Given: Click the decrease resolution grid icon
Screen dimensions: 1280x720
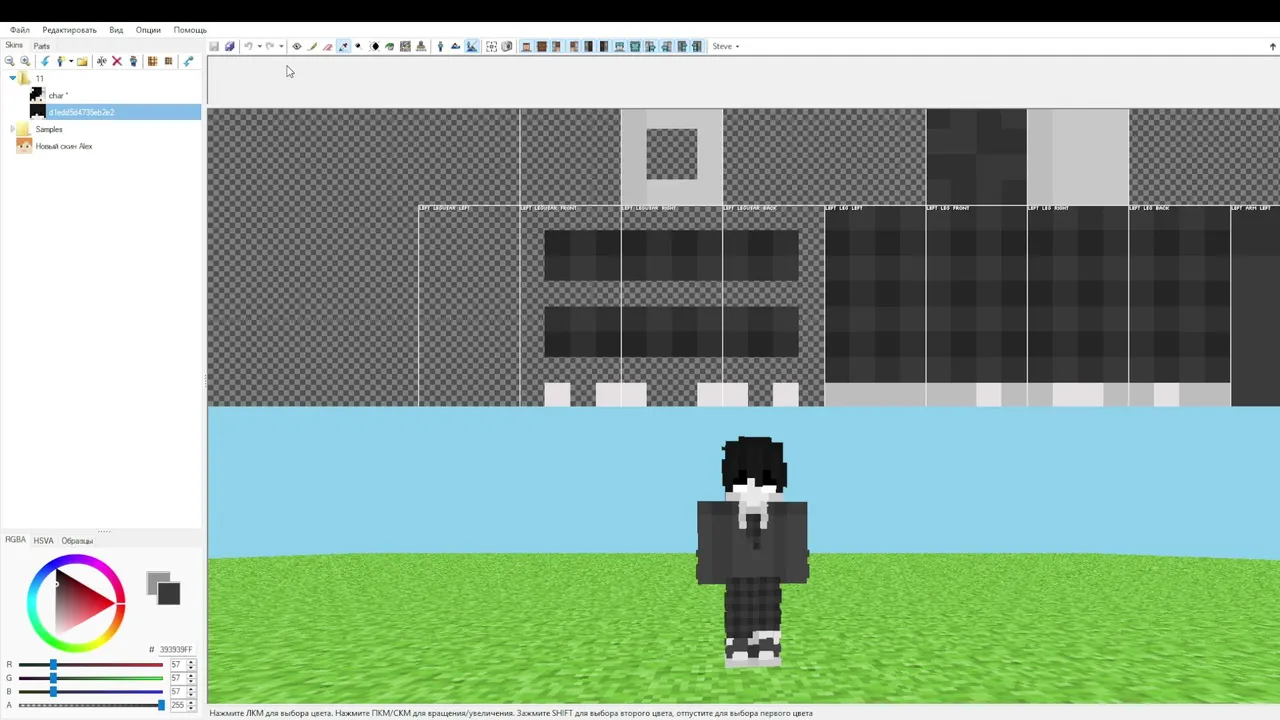Looking at the screenshot, I should 152,61.
